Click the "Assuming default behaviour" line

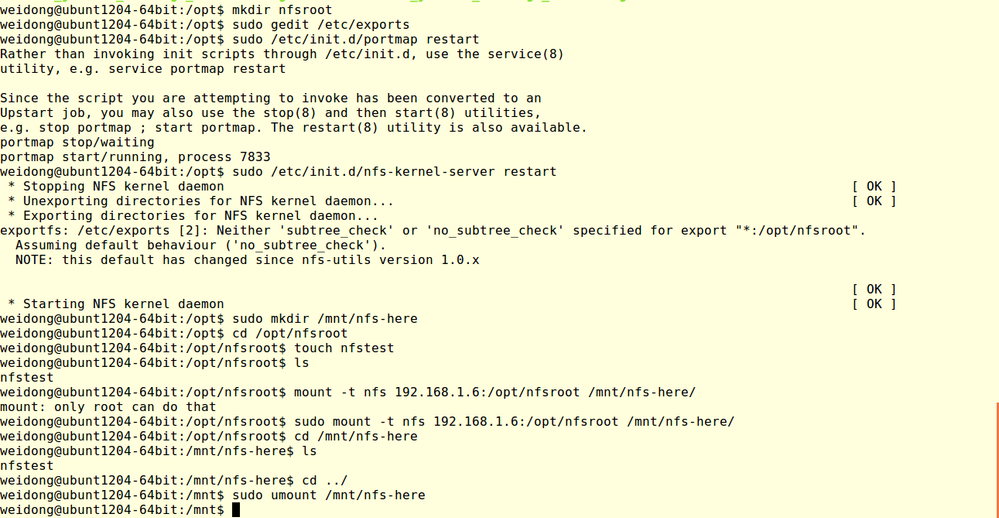[200, 245]
